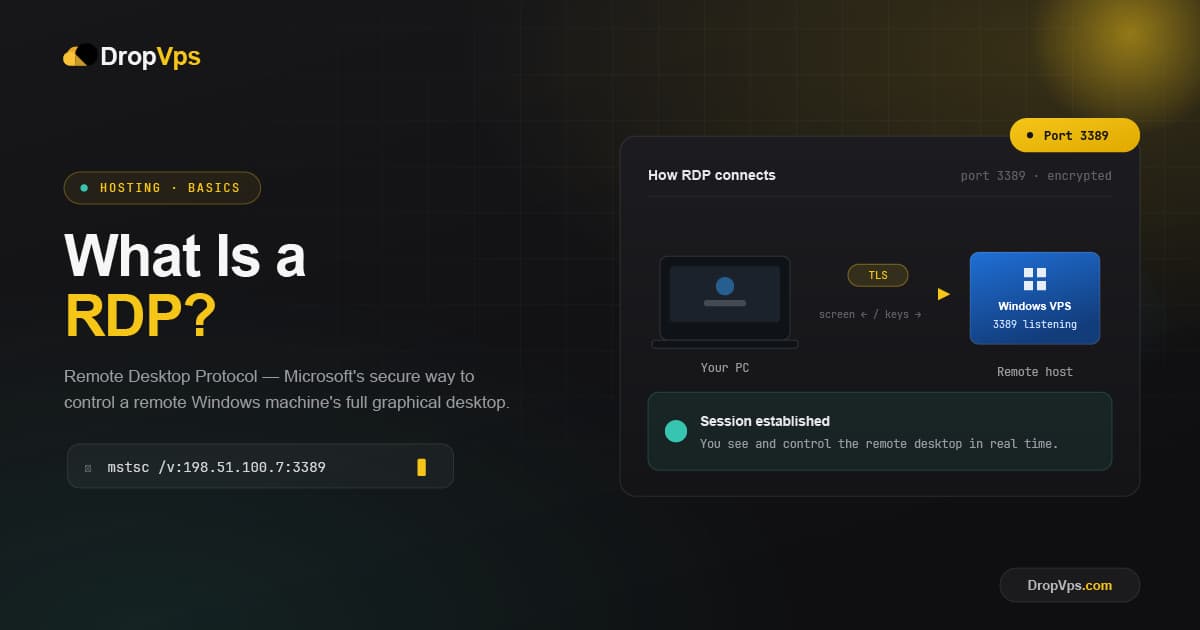Click the "Session established" title
This screenshot has height=630, width=1200.
tap(765, 421)
